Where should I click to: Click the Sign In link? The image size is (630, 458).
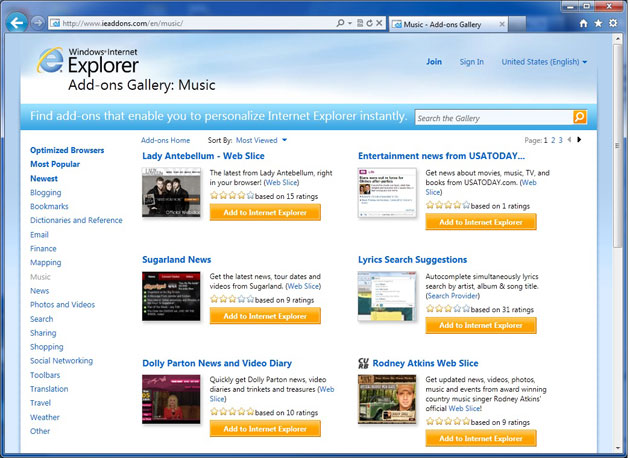click(x=471, y=62)
